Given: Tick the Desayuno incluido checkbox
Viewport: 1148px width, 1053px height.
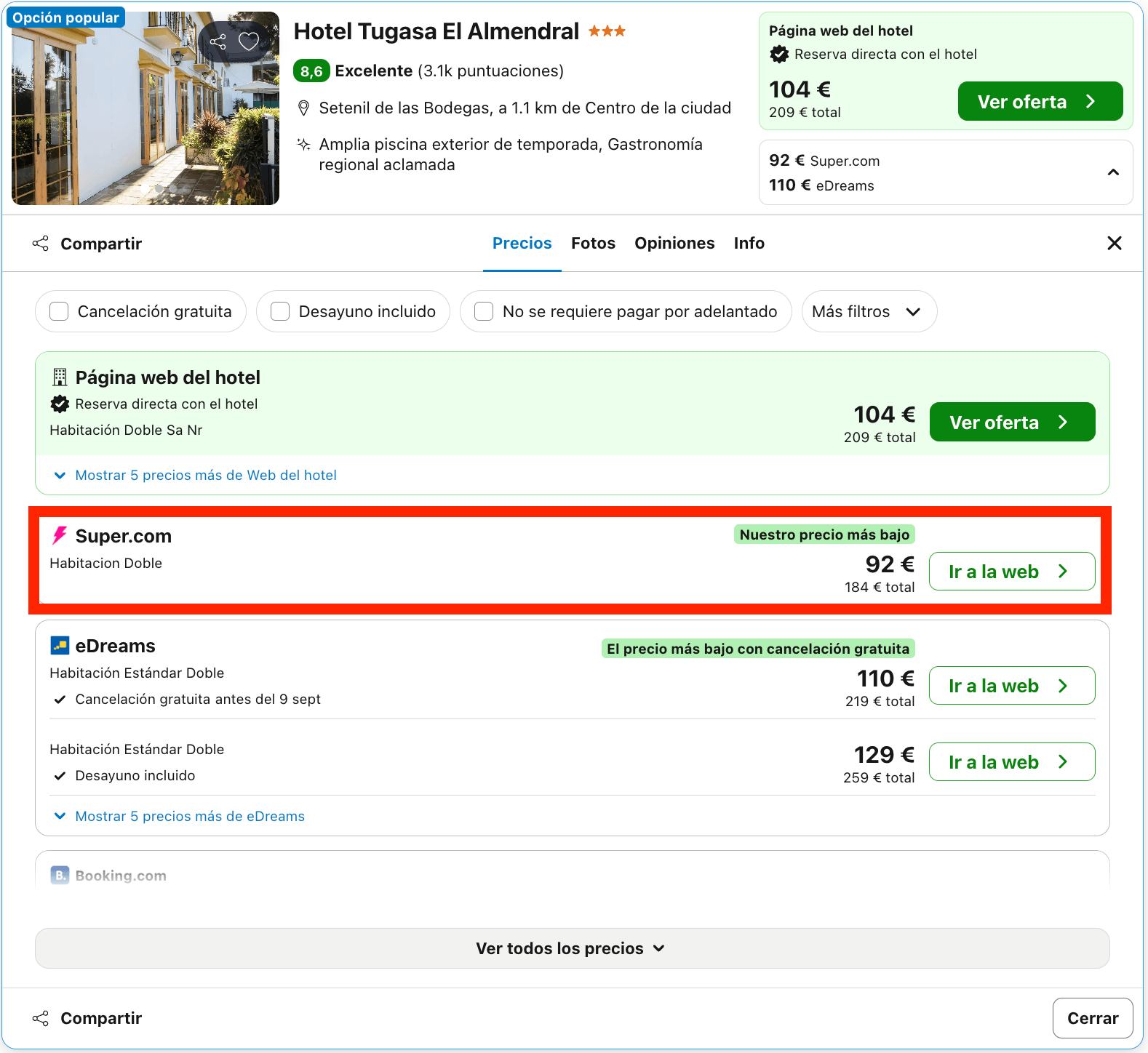Looking at the screenshot, I should point(280,311).
